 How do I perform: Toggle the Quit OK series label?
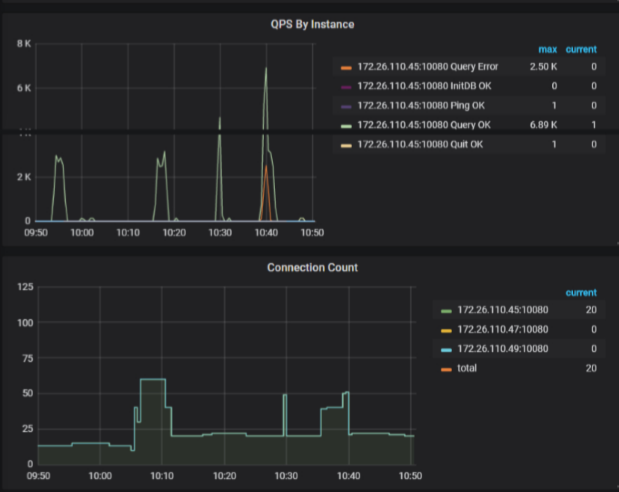pyautogui.click(x=420, y=145)
